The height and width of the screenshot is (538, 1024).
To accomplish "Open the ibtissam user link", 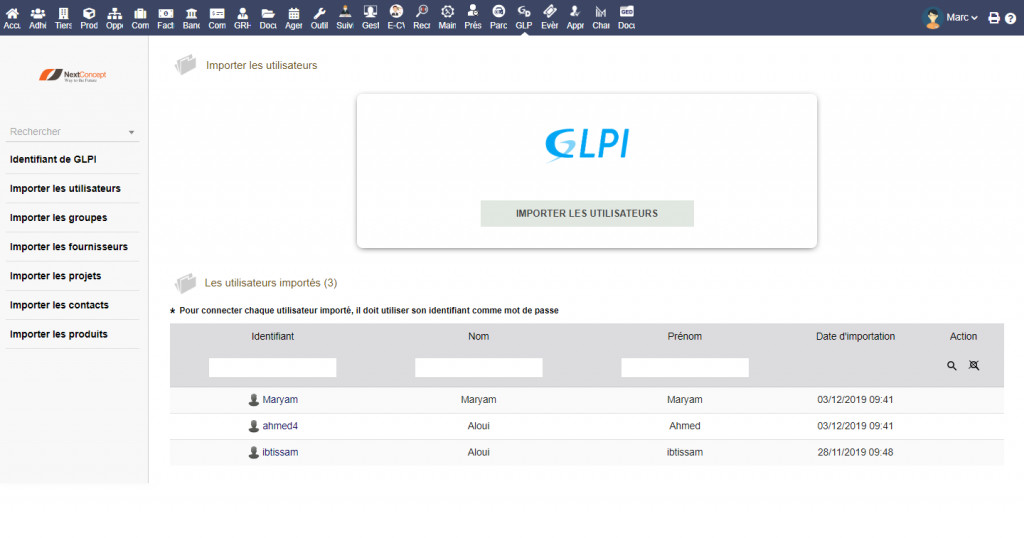I will click(280, 452).
